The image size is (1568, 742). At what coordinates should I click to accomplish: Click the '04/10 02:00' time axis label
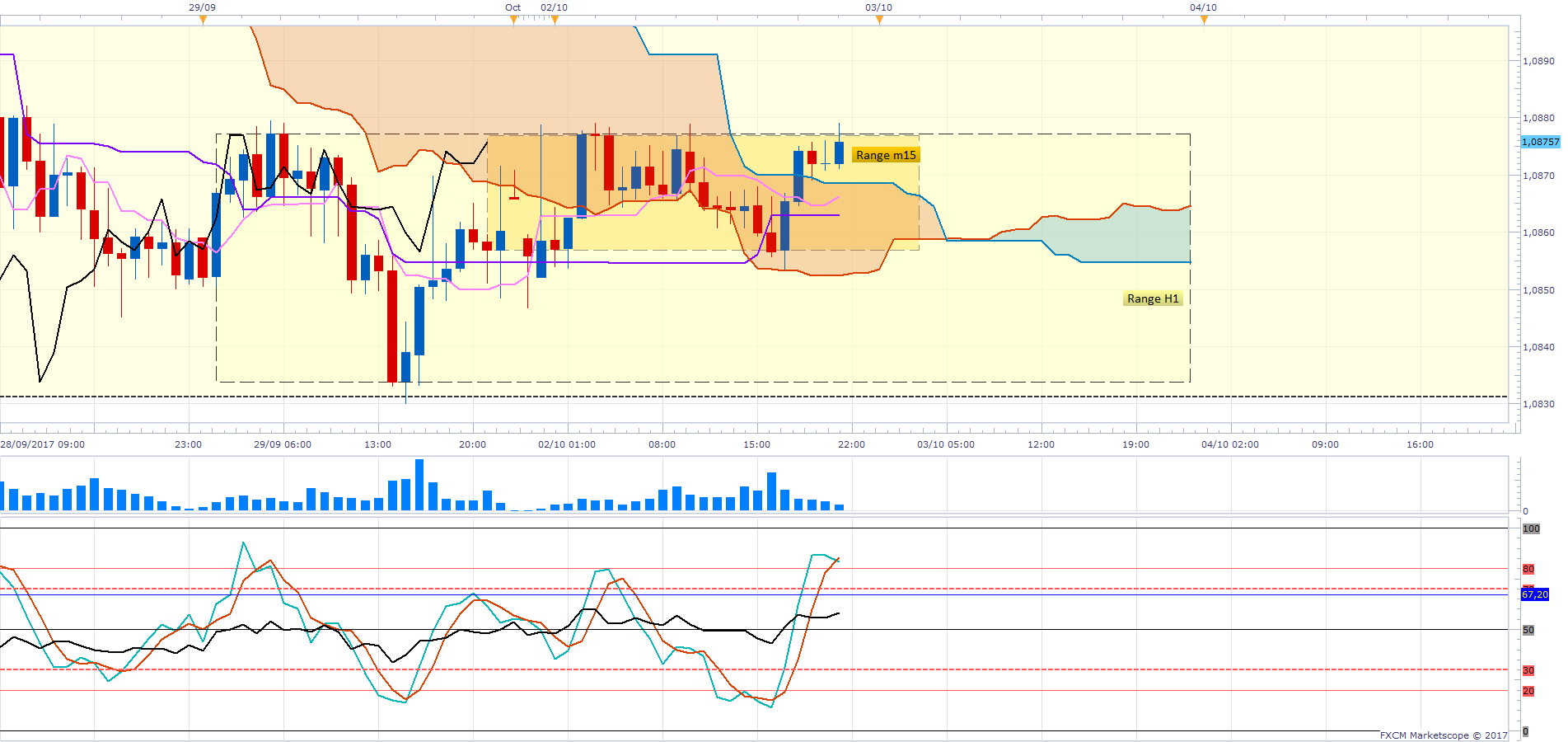[1230, 444]
